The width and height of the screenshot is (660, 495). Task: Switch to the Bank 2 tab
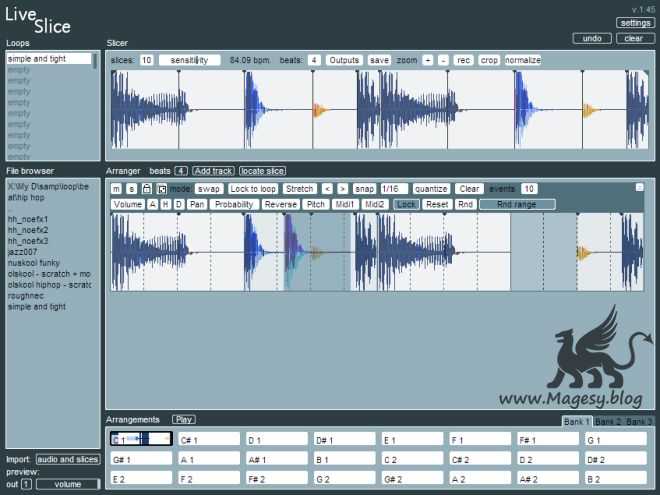(608, 422)
